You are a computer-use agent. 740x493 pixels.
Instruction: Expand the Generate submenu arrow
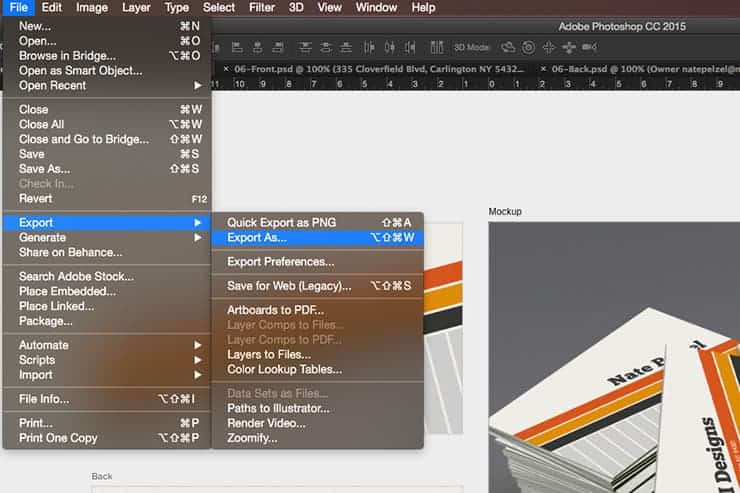198,237
